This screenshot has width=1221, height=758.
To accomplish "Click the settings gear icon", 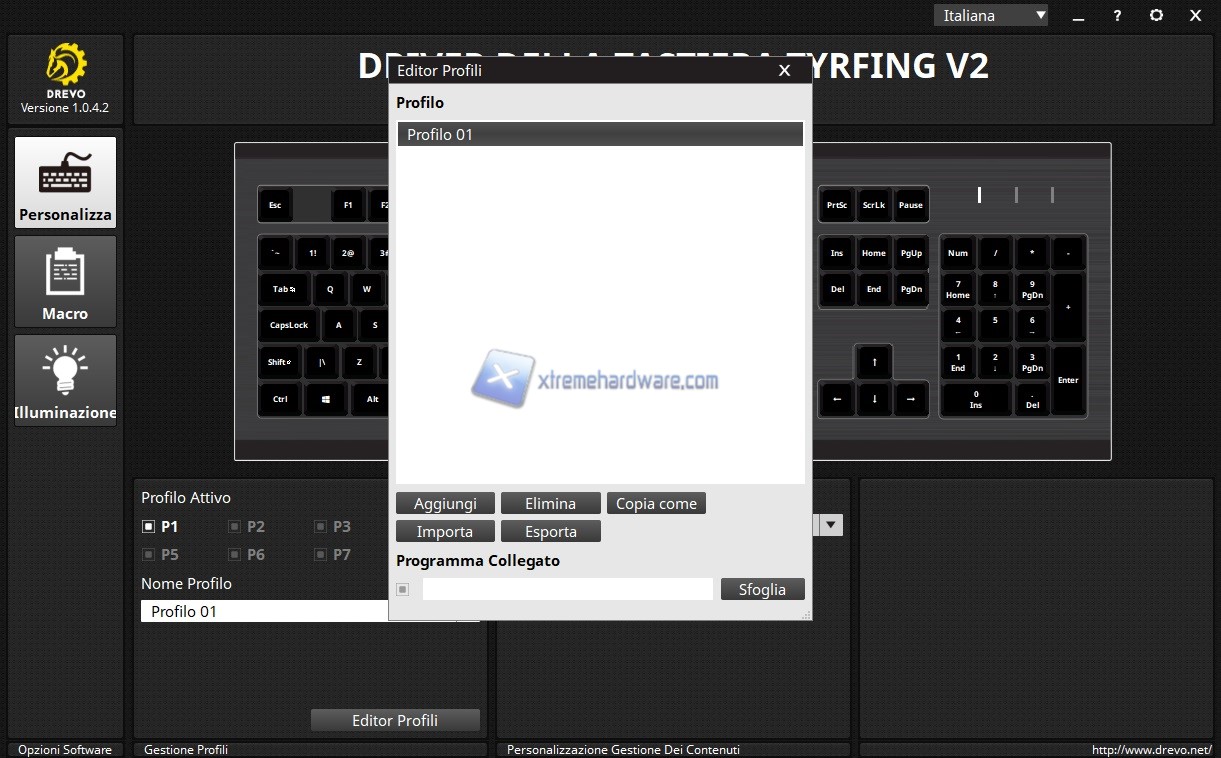I will pyautogui.click(x=1156, y=15).
